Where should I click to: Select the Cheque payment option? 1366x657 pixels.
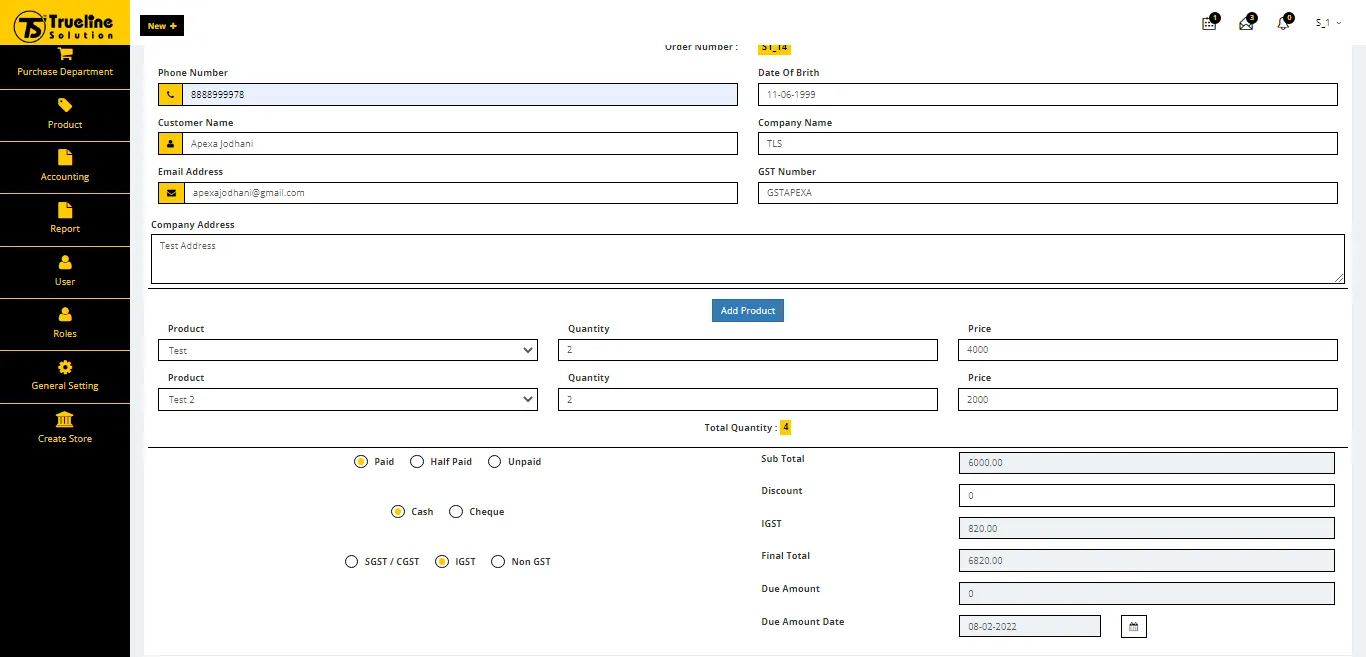point(456,511)
